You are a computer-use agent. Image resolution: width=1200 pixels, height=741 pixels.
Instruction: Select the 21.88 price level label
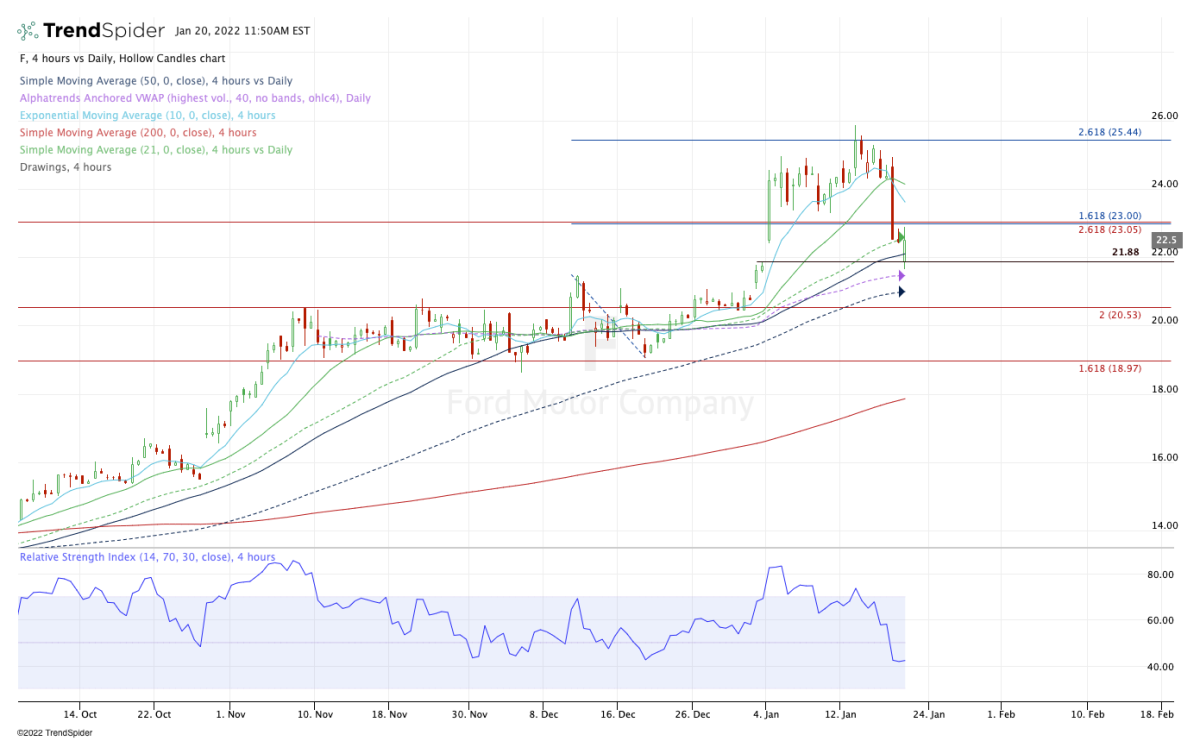[x=1126, y=252]
